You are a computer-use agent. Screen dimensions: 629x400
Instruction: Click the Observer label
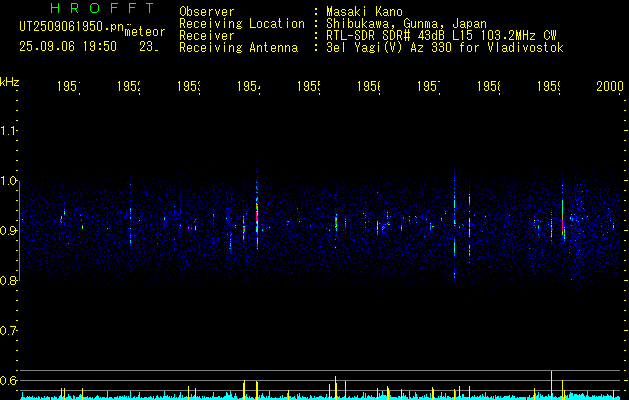point(207,11)
